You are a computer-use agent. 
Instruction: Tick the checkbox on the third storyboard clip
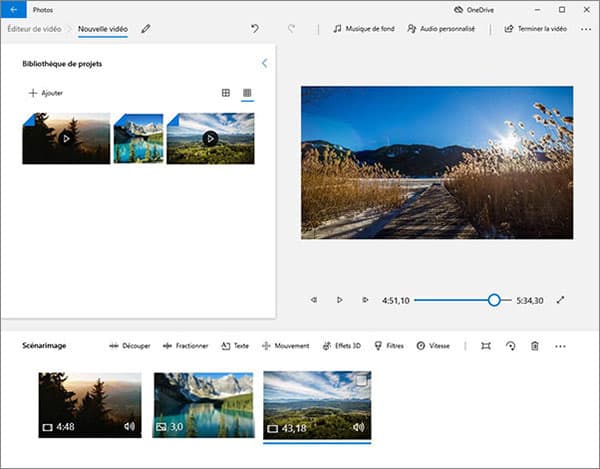361,381
